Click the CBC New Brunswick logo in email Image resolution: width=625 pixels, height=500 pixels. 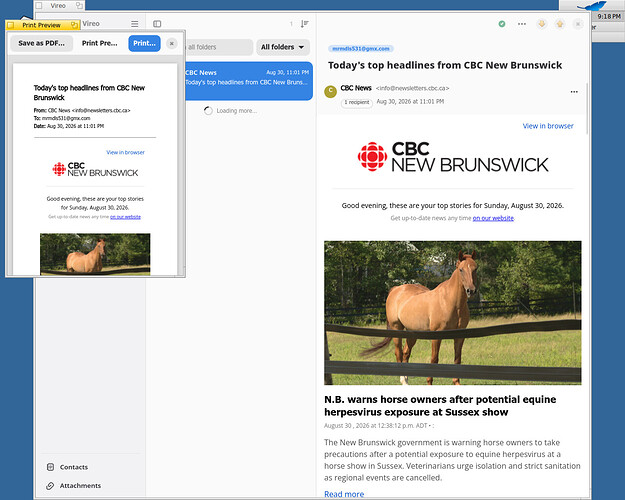[453, 157]
